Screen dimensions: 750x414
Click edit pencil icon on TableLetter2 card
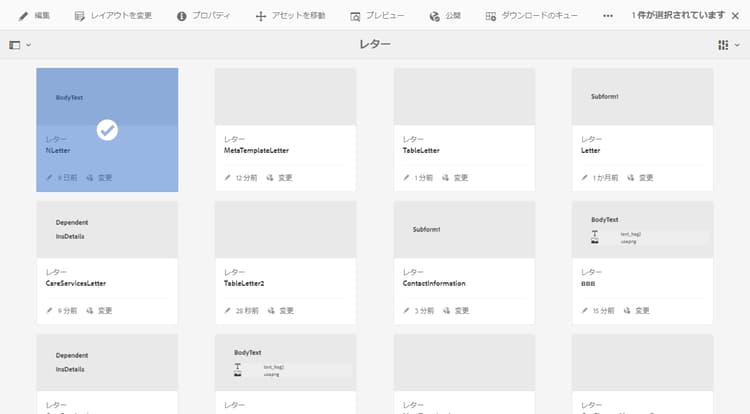click(x=227, y=310)
